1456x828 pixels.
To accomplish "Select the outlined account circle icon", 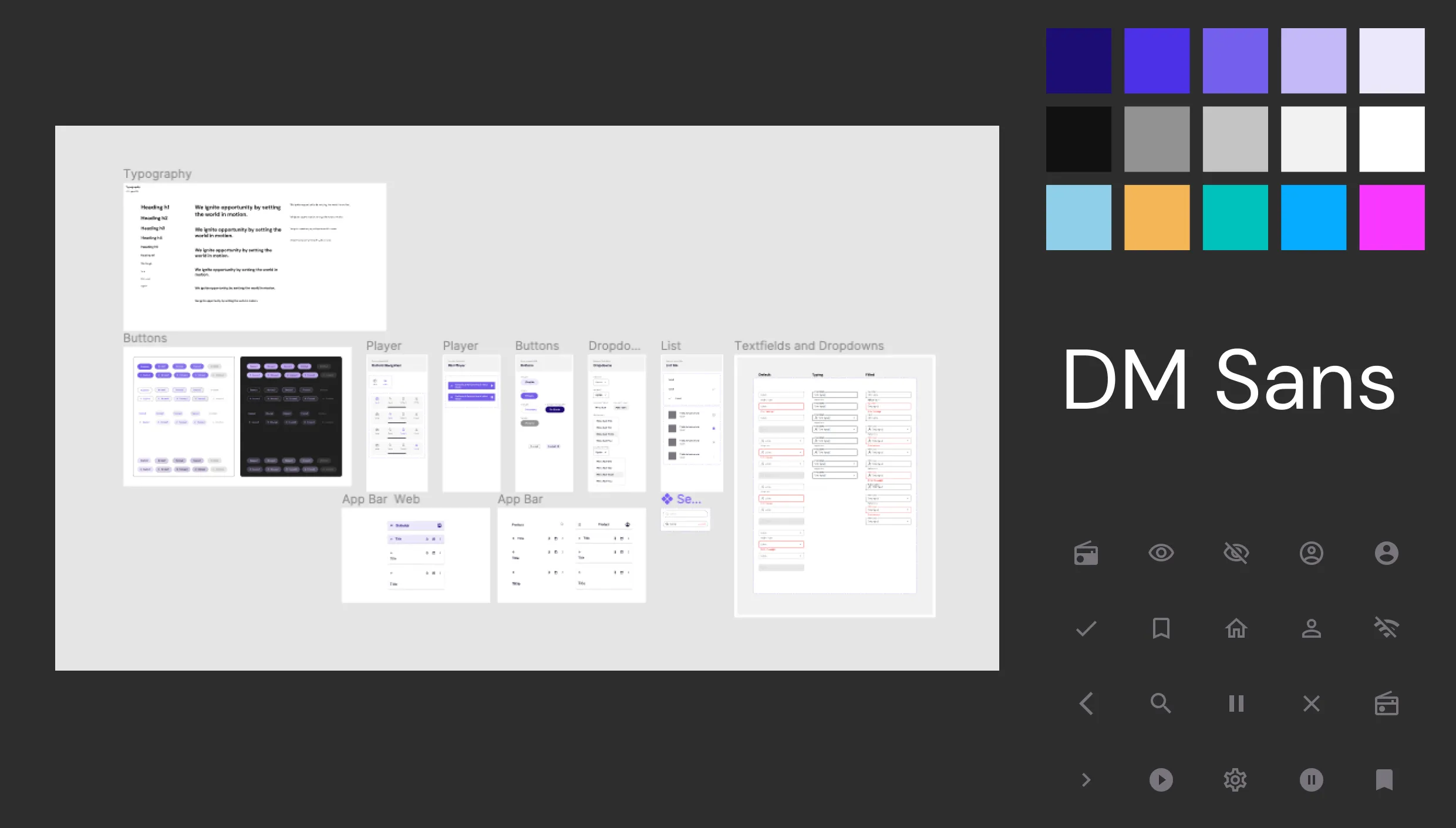I will point(1311,553).
